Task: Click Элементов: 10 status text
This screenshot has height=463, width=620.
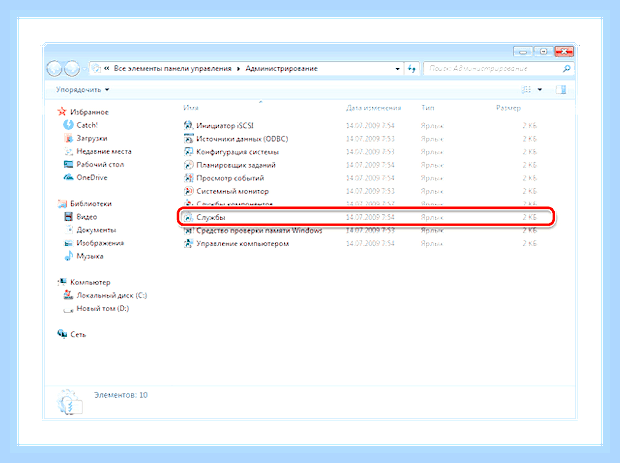Action: [121, 395]
